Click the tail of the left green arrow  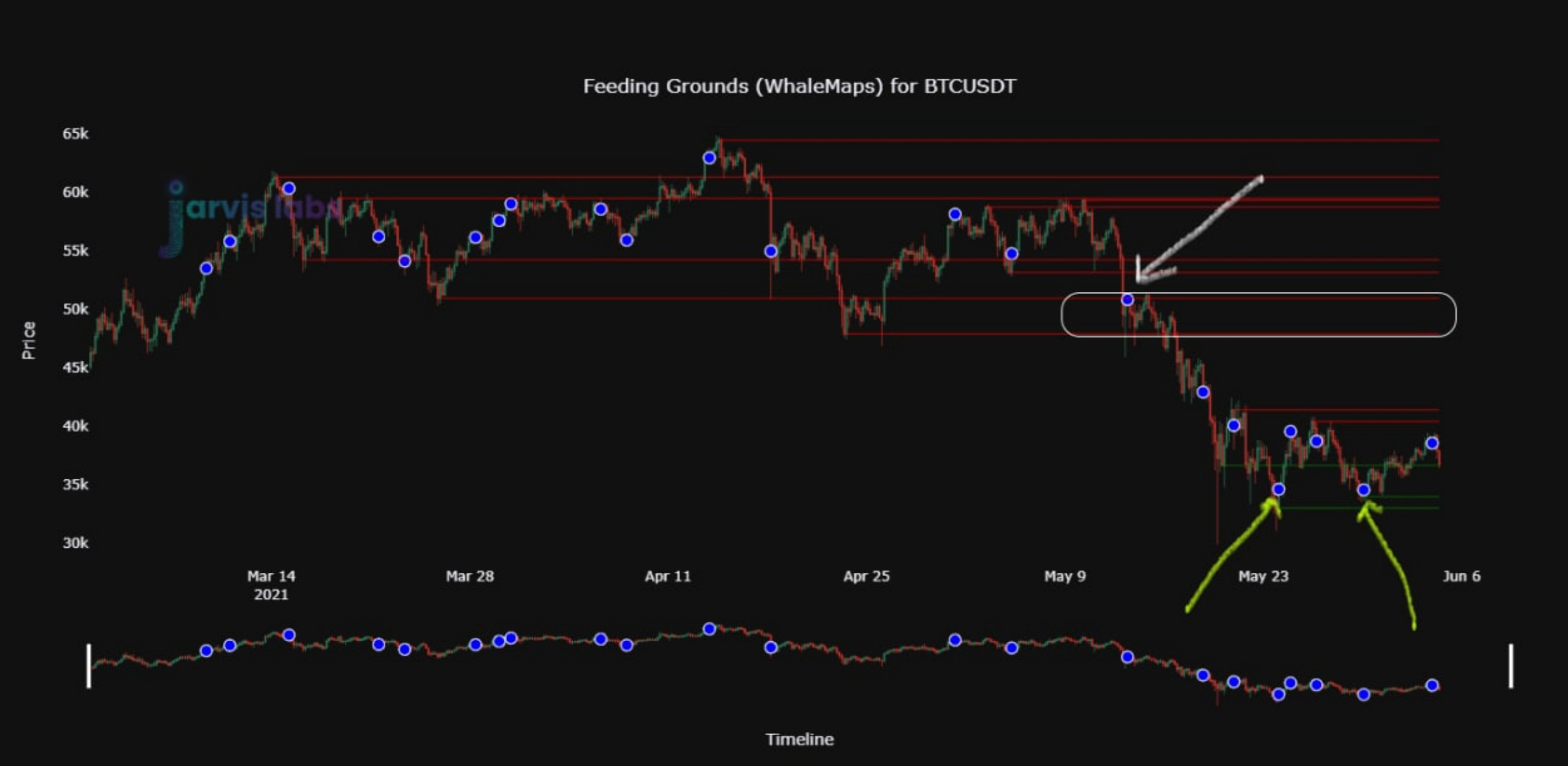click(x=1188, y=608)
